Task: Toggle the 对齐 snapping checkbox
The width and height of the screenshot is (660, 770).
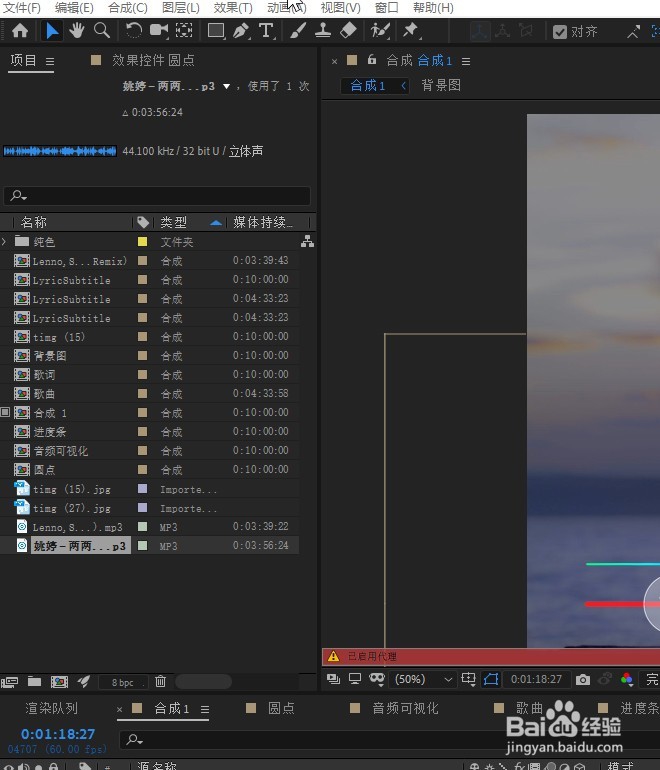Action: pyautogui.click(x=559, y=31)
